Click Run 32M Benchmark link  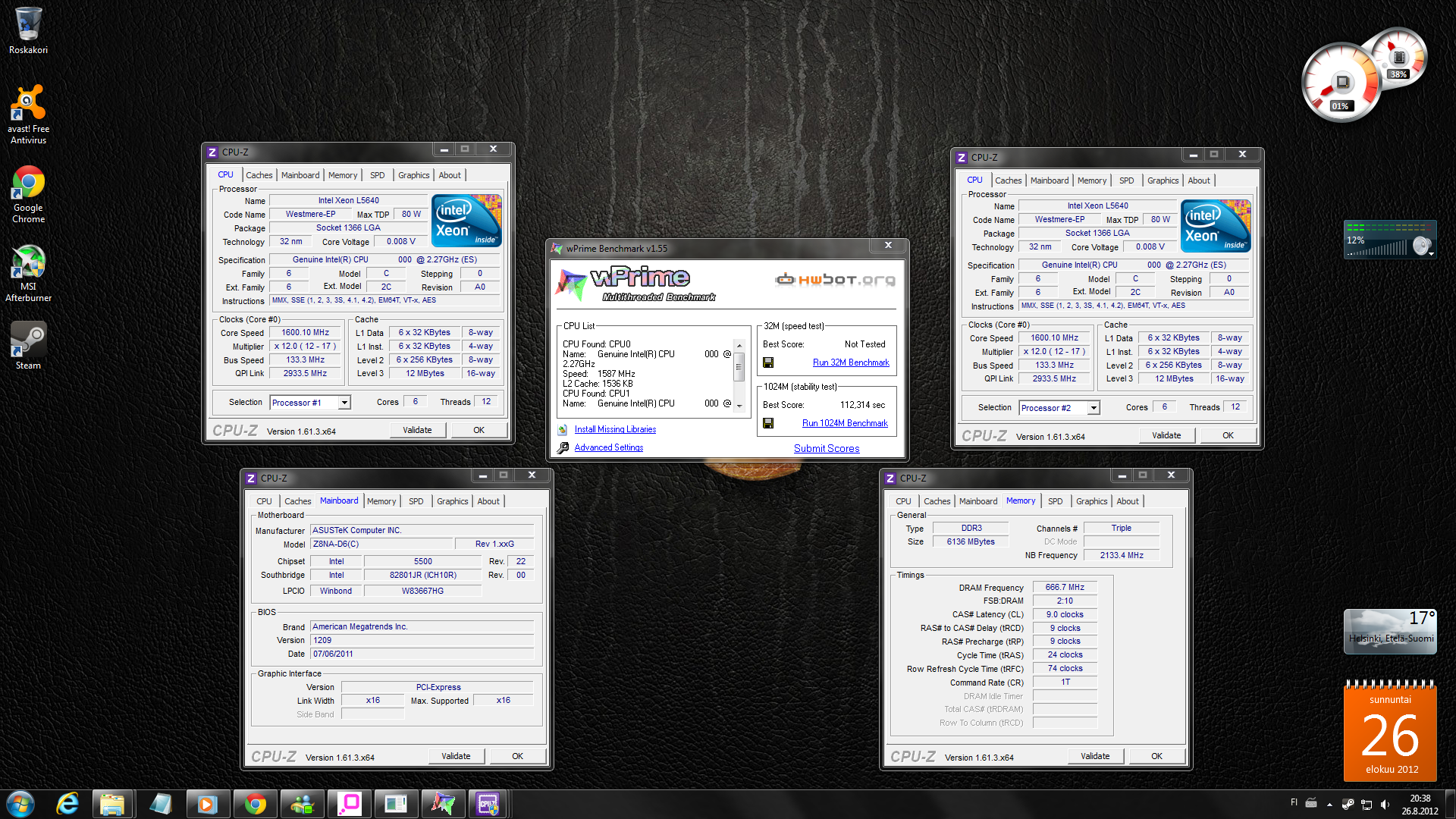pyautogui.click(x=851, y=362)
